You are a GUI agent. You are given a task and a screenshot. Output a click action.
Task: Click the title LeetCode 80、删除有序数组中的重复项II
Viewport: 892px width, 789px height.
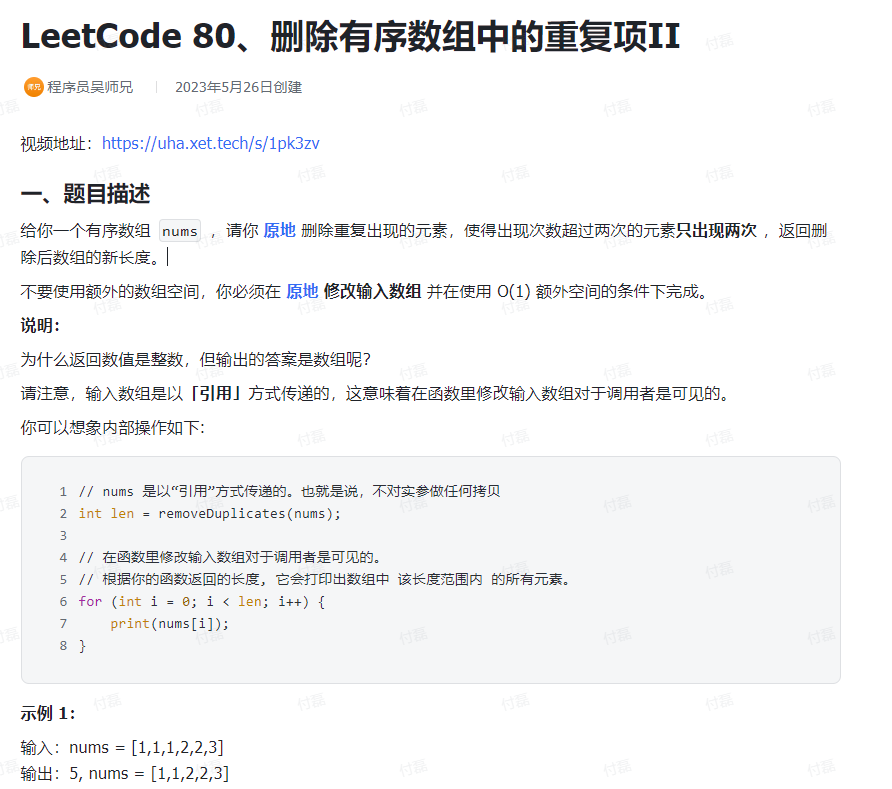(x=350, y=36)
